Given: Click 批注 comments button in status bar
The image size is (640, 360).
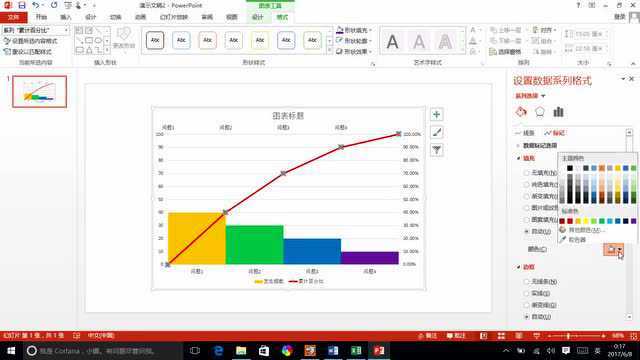Looking at the screenshot, I should tap(456, 336).
